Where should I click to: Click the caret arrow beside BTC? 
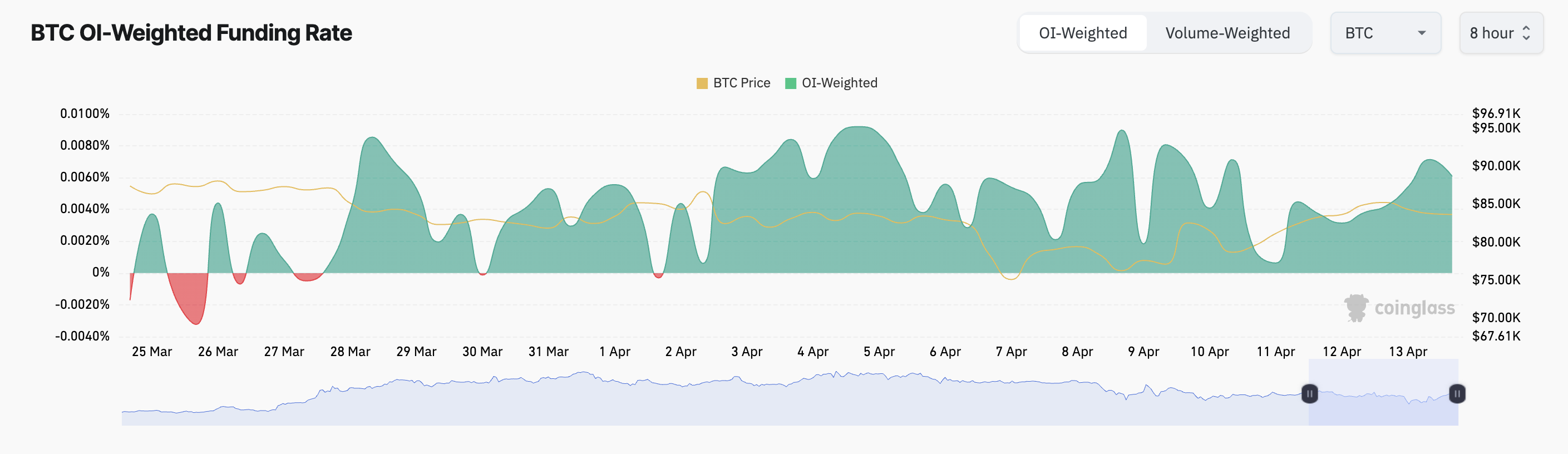tap(1421, 33)
